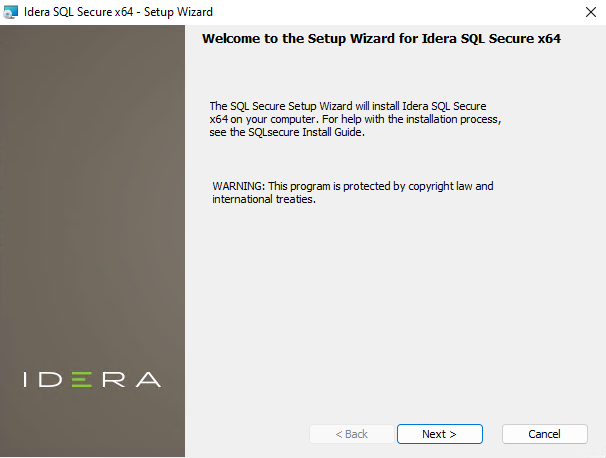Click the Welcome to the Setup Wizard heading
Image resolution: width=606 pixels, height=458 pixels.
click(395, 40)
